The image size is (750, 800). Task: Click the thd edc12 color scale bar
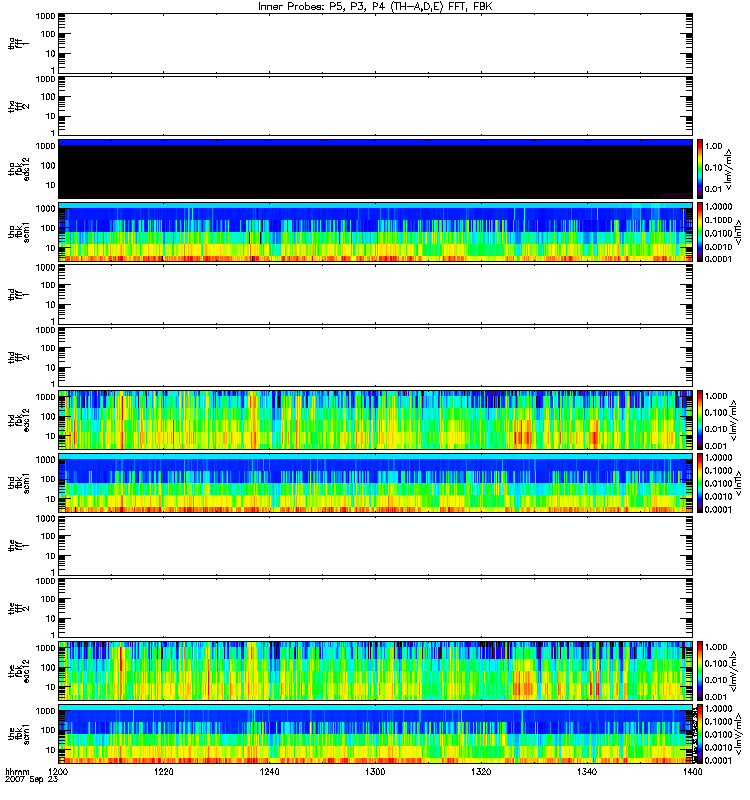(700, 420)
